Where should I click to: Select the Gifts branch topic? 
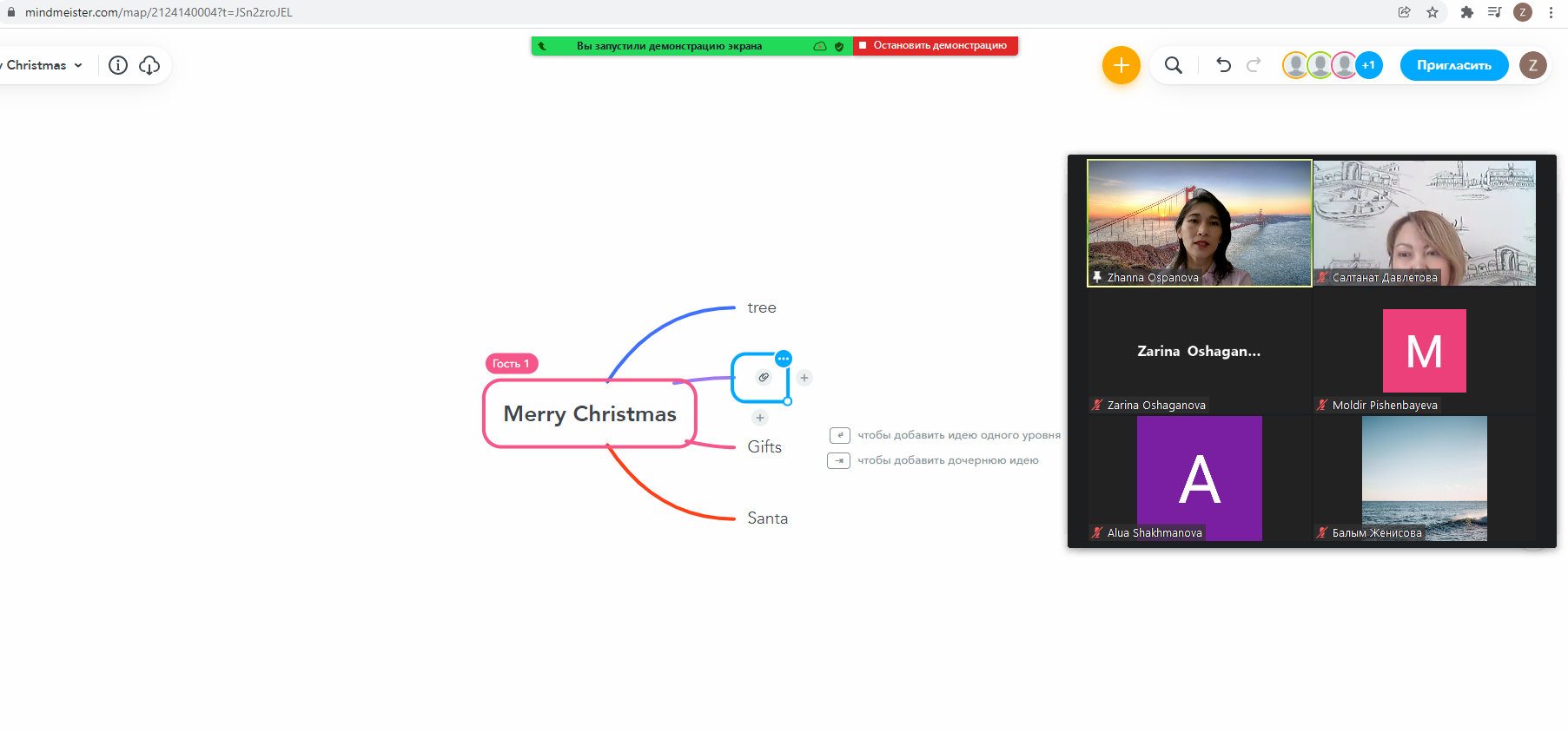coord(764,447)
